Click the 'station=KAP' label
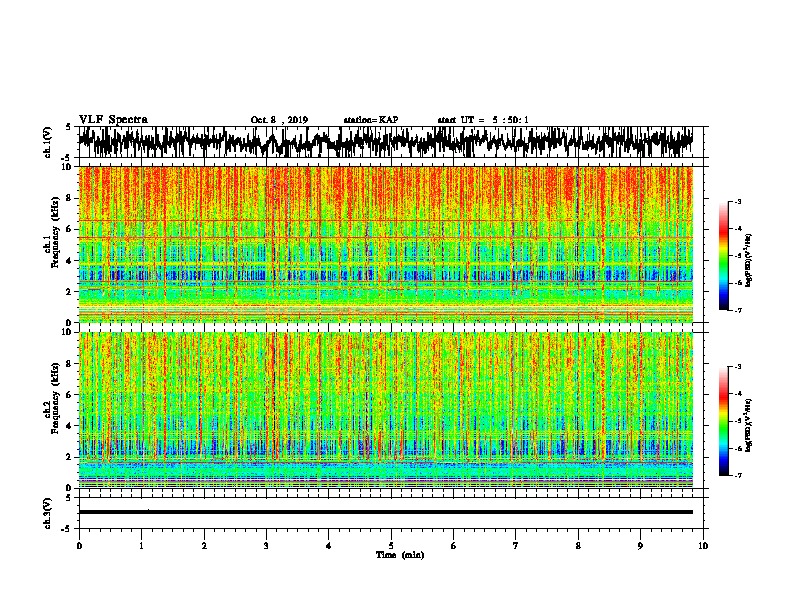This screenshot has width=792, height=612. point(371,120)
